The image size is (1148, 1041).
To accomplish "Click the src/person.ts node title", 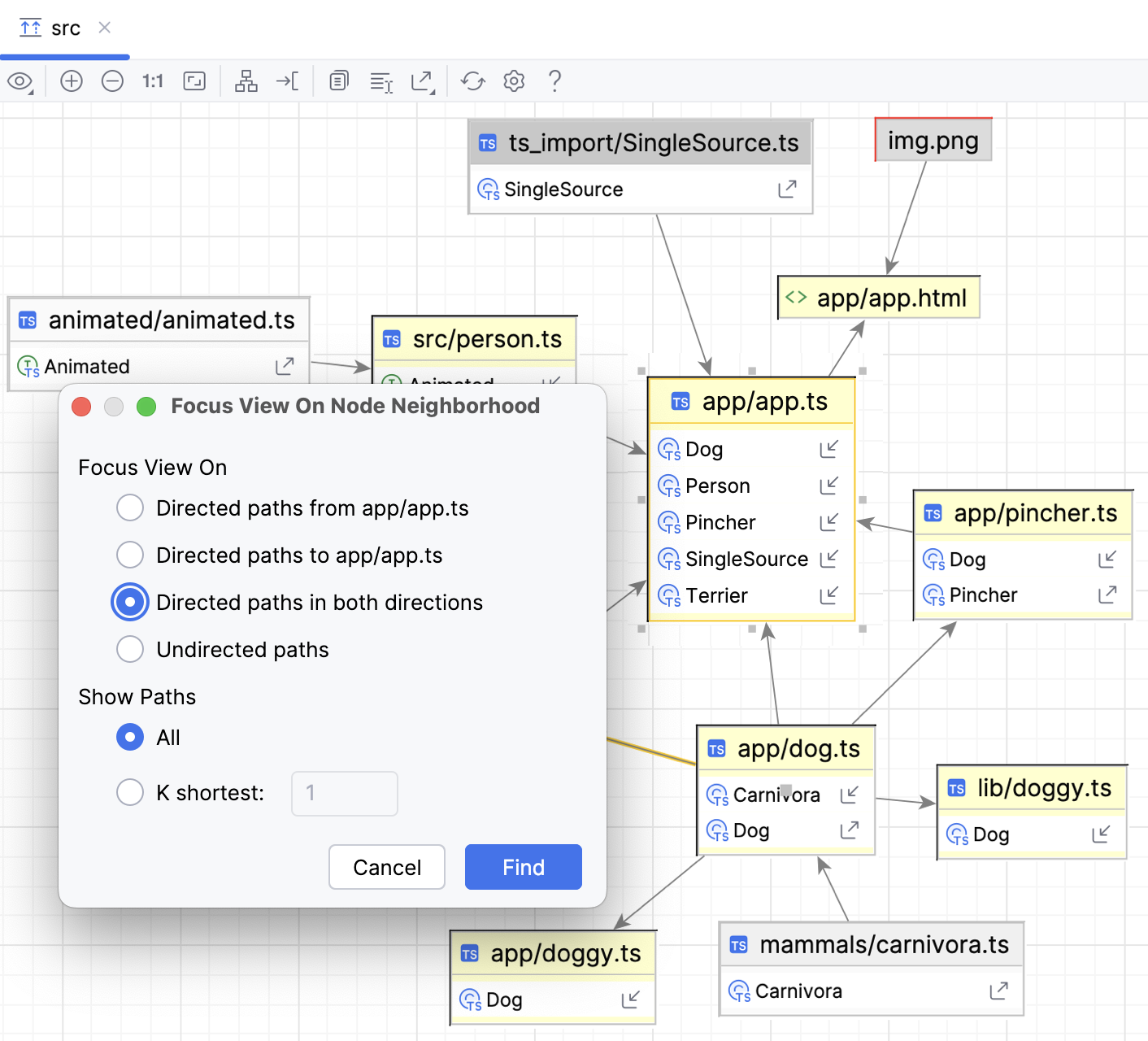I will coord(487,339).
